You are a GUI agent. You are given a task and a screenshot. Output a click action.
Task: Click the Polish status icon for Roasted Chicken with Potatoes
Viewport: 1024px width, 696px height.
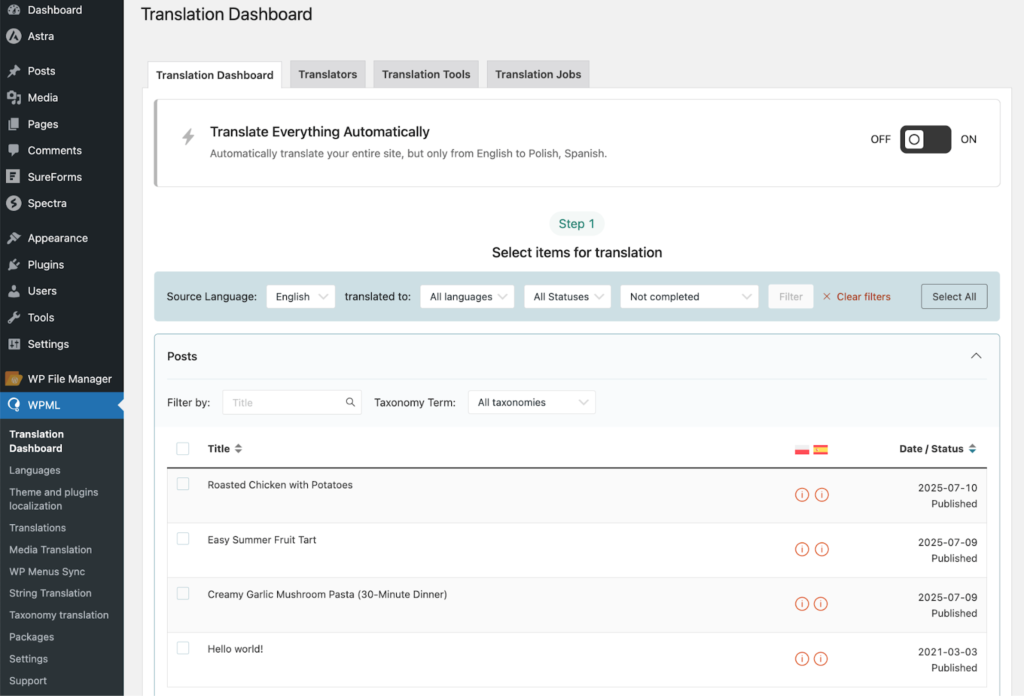click(801, 495)
